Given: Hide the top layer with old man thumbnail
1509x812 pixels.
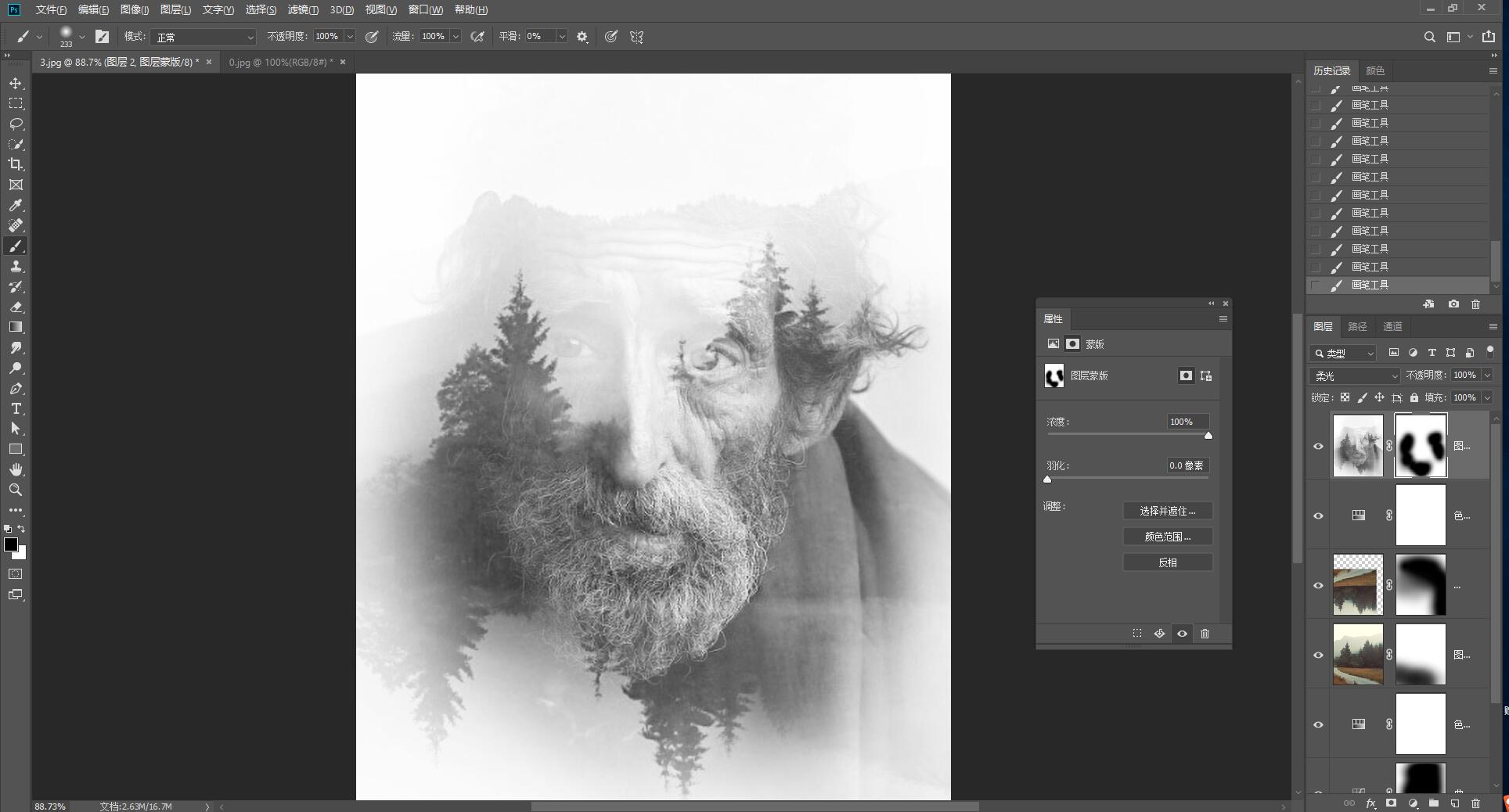Looking at the screenshot, I should [1318, 446].
